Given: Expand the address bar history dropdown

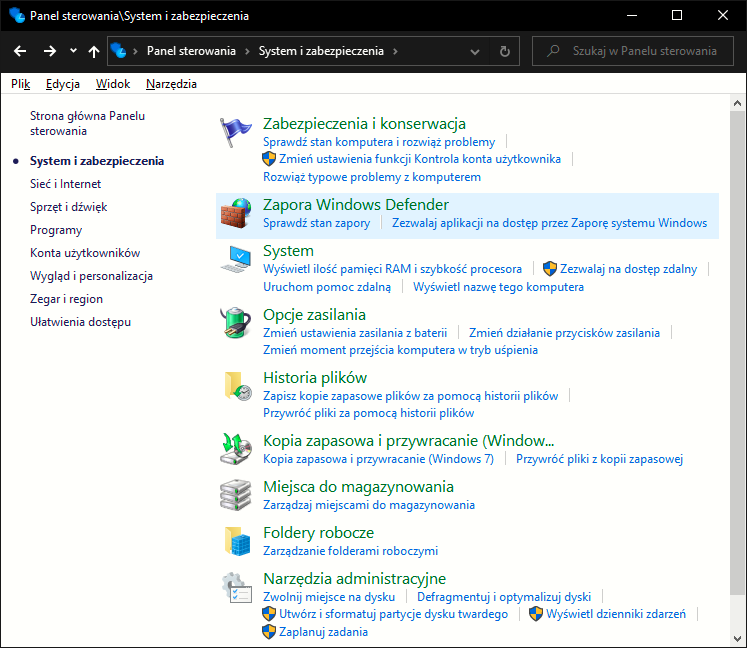Looking at the screenshot, I should pos(474,51).
